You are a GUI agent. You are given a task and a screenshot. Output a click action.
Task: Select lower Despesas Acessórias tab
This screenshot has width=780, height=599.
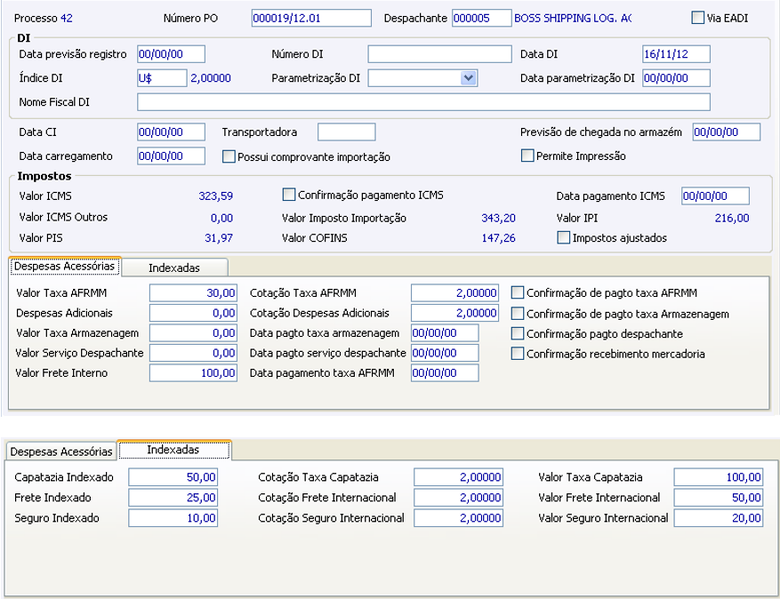[61, 452]
